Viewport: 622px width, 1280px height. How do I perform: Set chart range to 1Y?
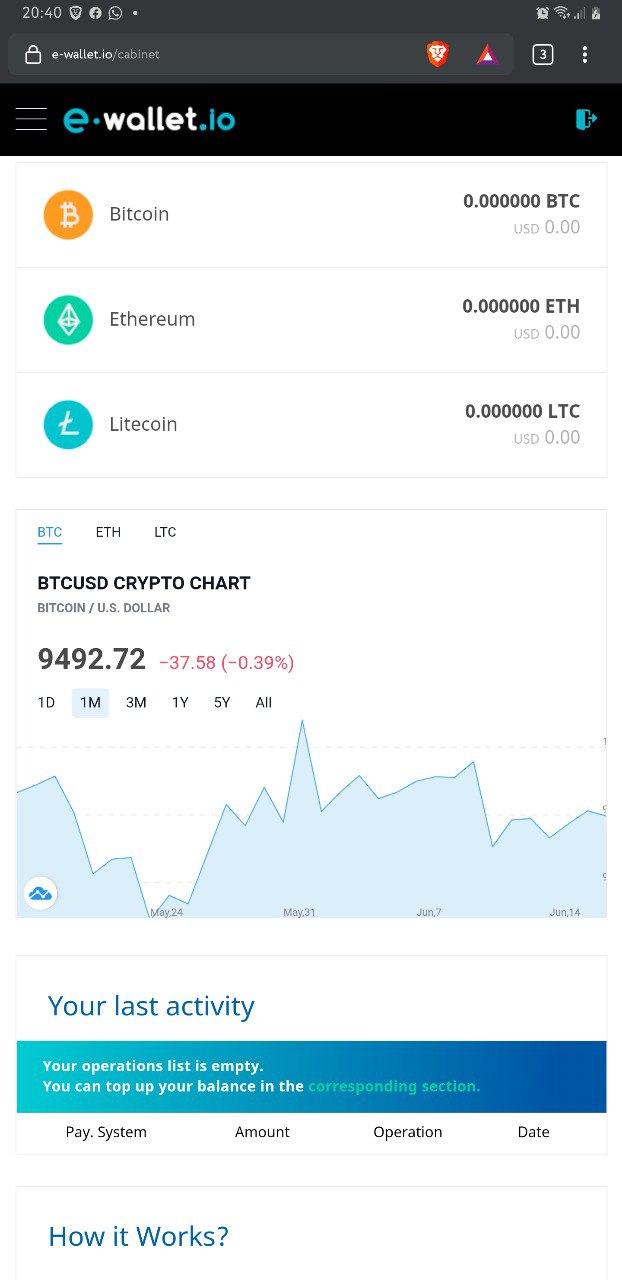tap(180, 703)
